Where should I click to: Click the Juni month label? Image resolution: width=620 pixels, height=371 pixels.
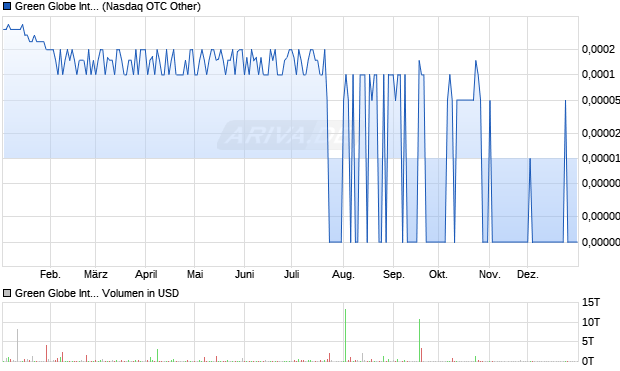(244, 274)
